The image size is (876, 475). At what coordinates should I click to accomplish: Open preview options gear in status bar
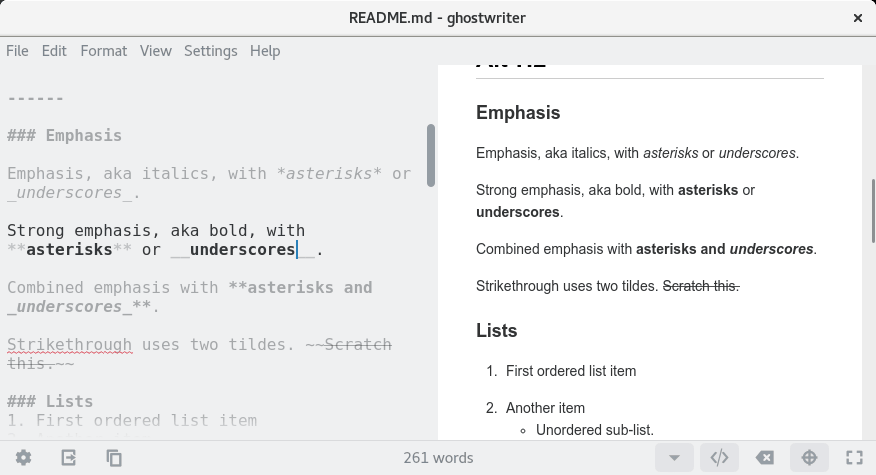click(x=23, y=458)
